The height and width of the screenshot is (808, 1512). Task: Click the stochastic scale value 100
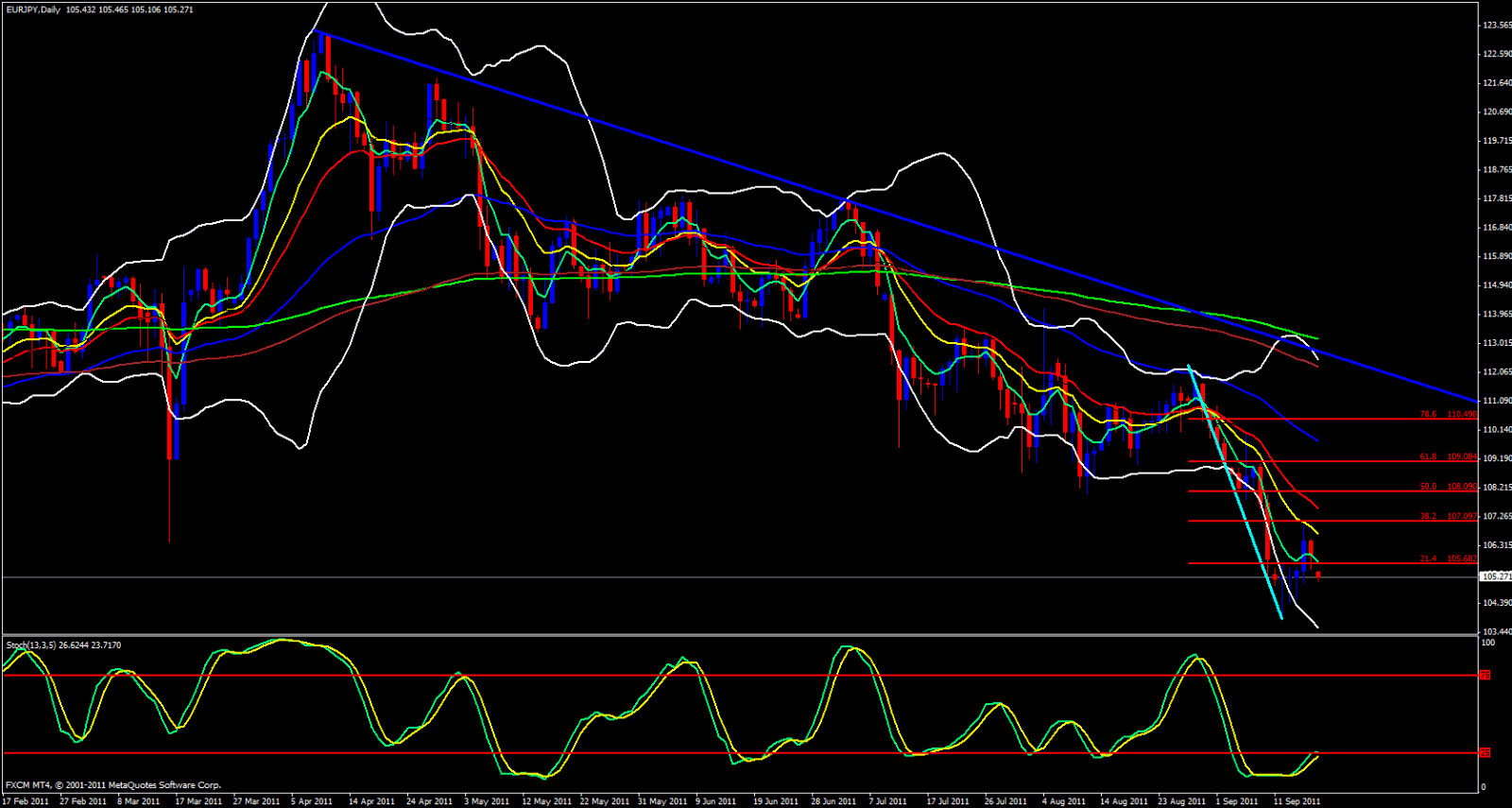click(x=1488, y=643)
